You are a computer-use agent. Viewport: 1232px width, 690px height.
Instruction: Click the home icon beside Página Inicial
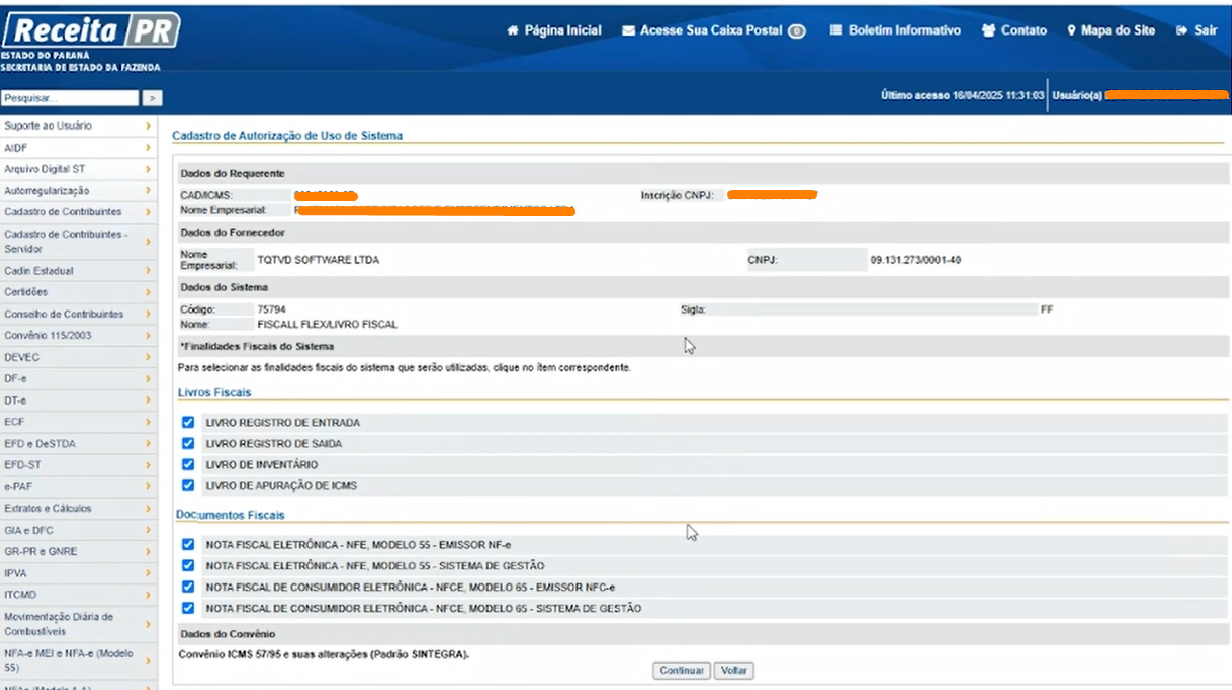pos(514,31)
